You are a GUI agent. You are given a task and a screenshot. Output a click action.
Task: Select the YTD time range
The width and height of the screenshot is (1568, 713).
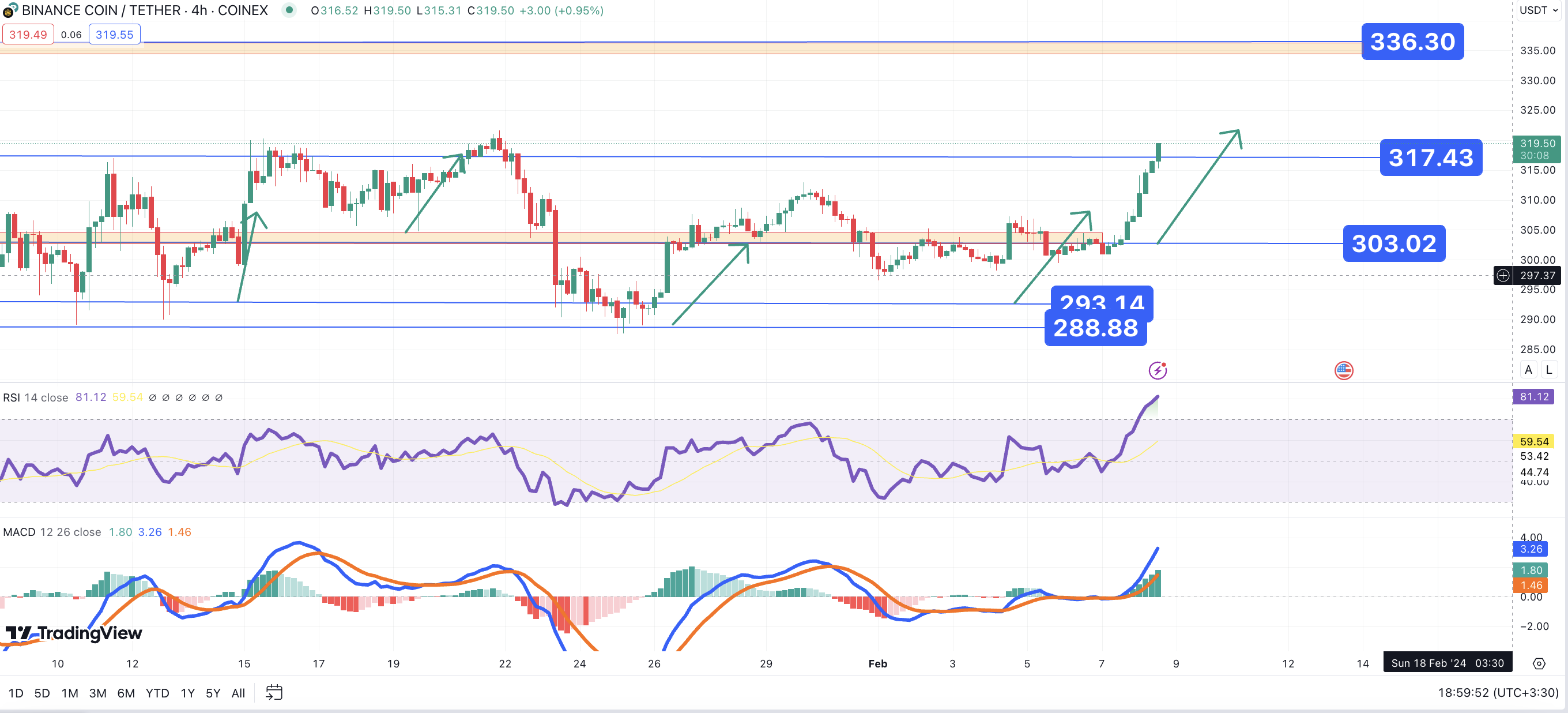click(157, 693)
